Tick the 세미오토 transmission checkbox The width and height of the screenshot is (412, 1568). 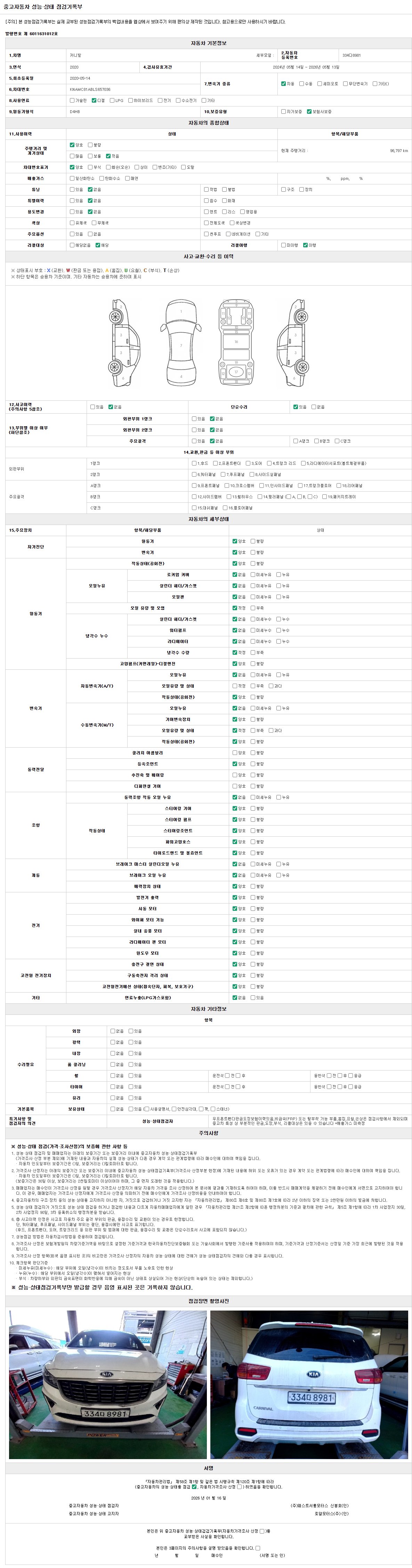320,84
